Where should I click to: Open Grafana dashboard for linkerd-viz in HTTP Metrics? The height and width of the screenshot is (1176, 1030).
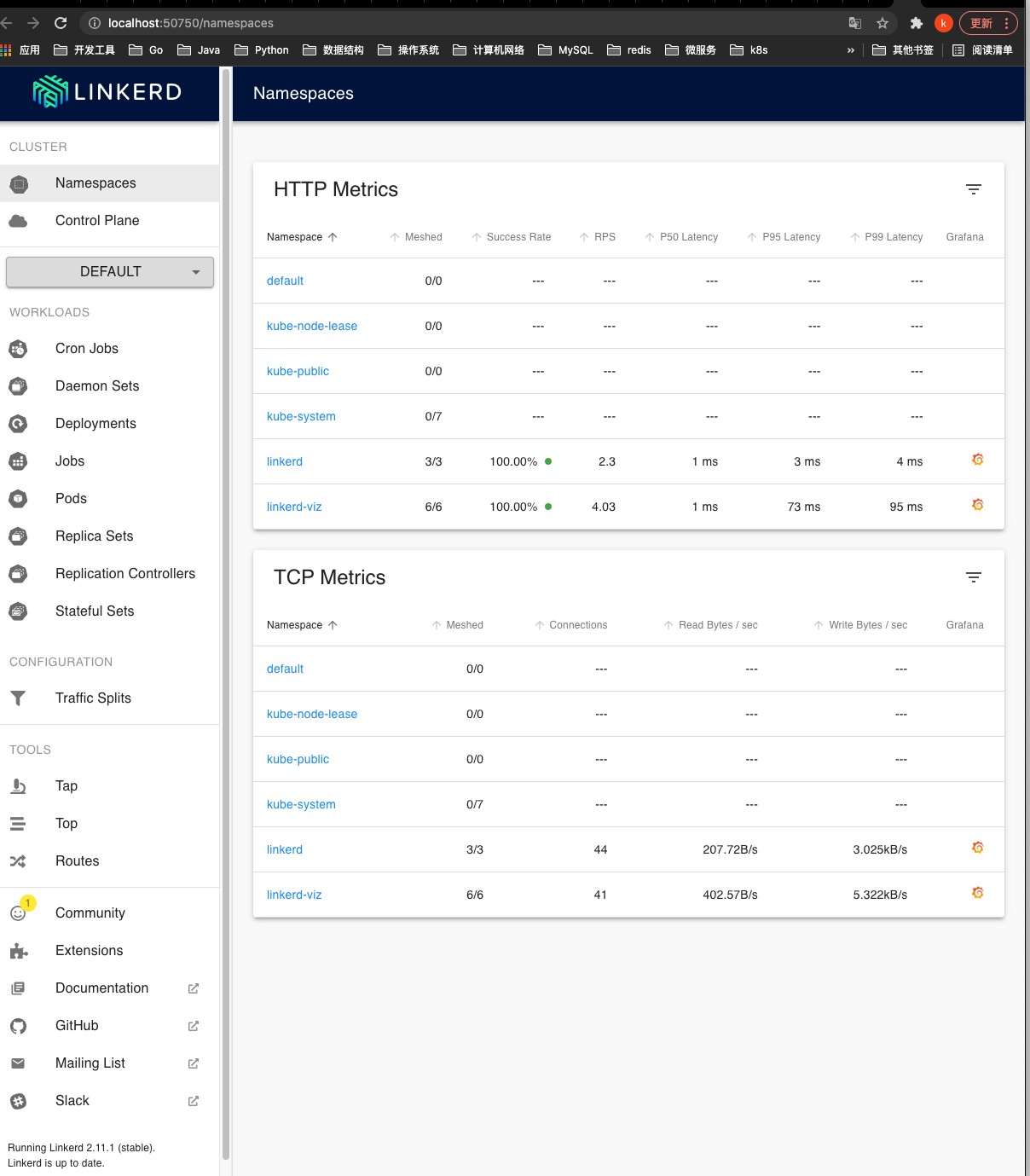pyautogui.click(x=978, y=506)
